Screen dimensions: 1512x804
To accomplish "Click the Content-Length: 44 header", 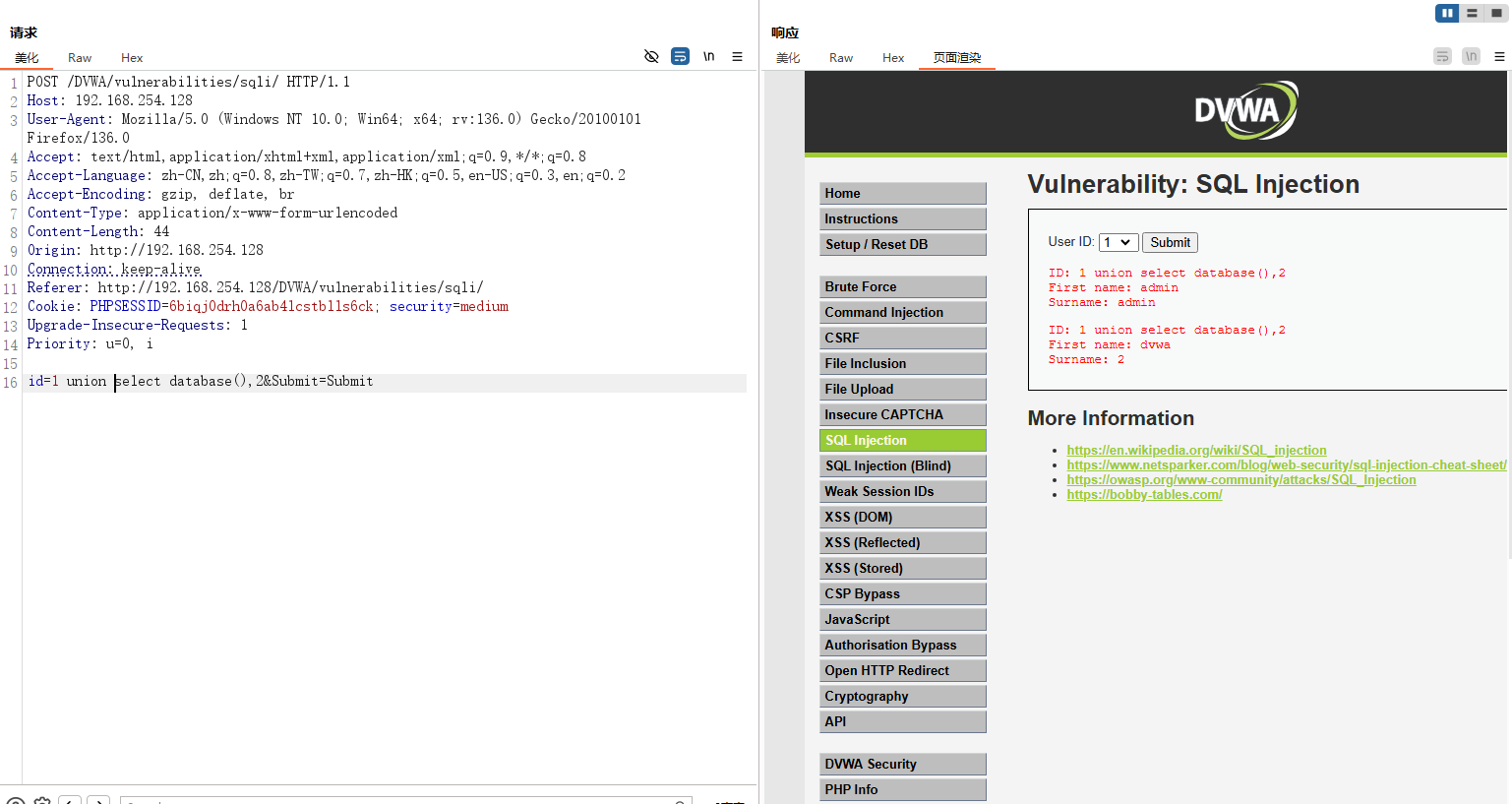I will (98, 232).
